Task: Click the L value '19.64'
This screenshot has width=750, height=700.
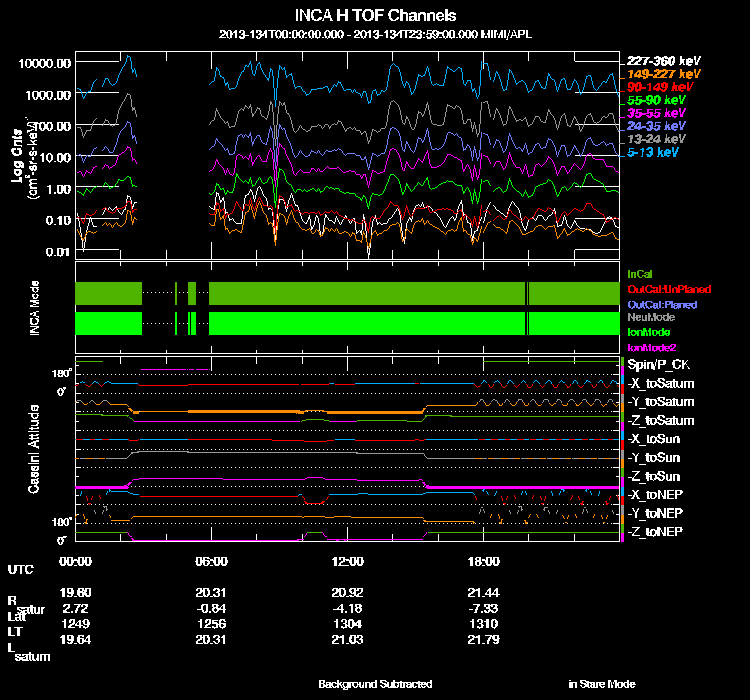Action: pyautogui.click(x=75, y=639)
